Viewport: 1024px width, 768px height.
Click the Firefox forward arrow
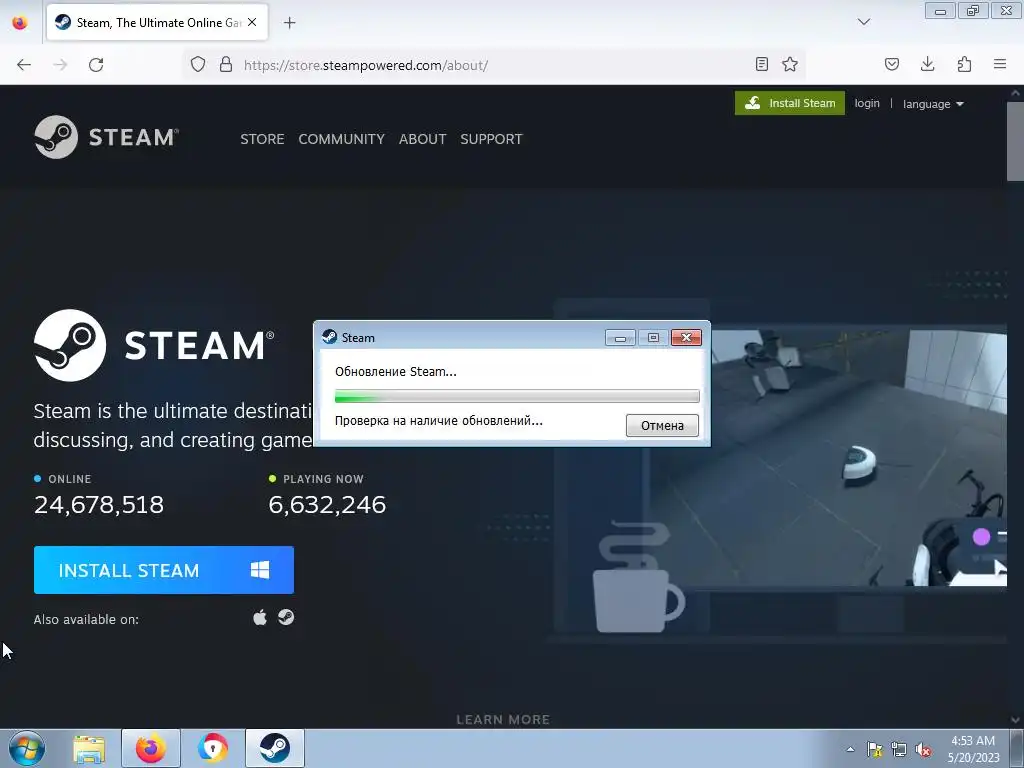(60, 65)
